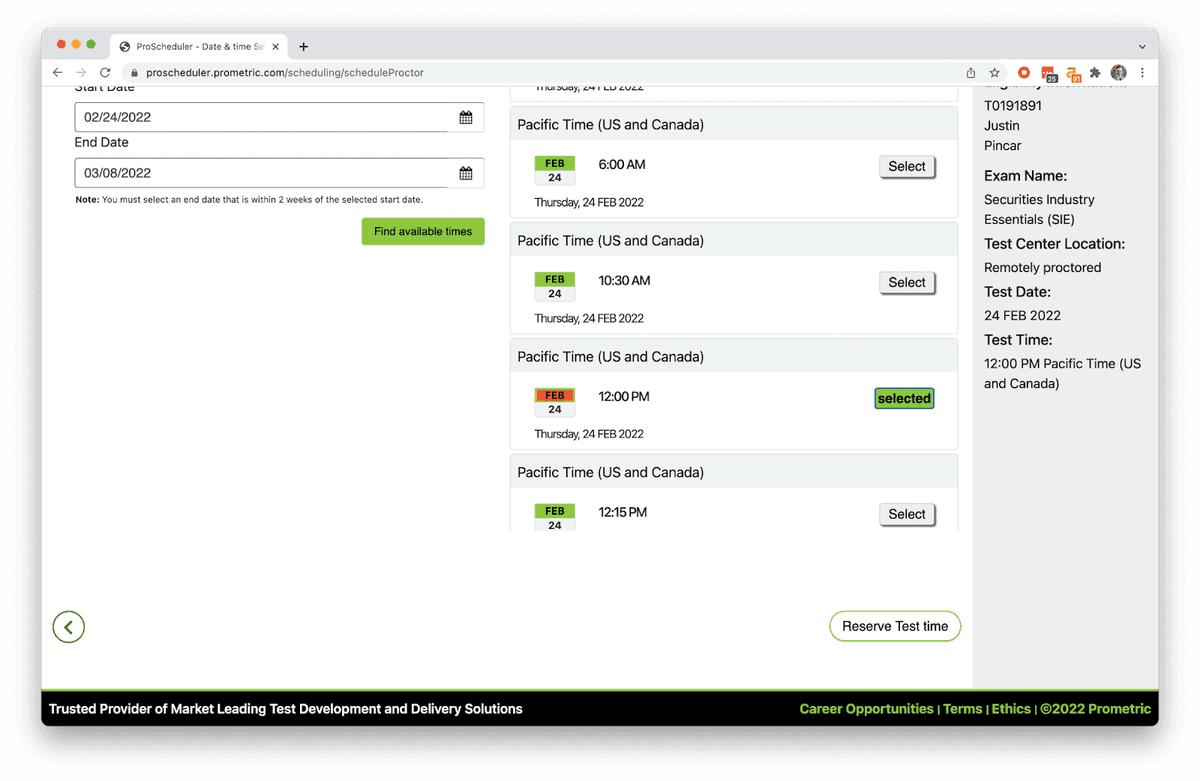1200x781 pixels.
Task: Click the browser back arrow
Action: (x=58, y=73)
